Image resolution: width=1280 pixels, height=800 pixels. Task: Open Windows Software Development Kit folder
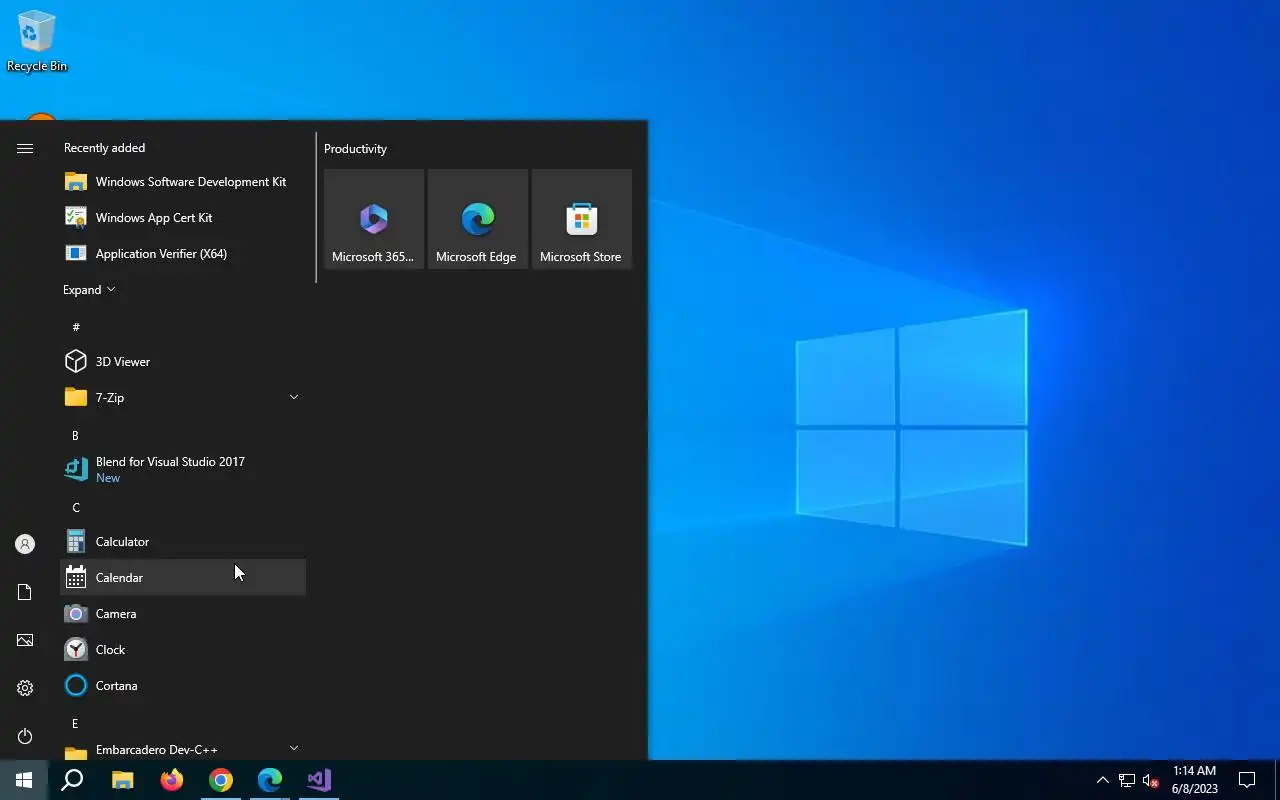(183, 181)
